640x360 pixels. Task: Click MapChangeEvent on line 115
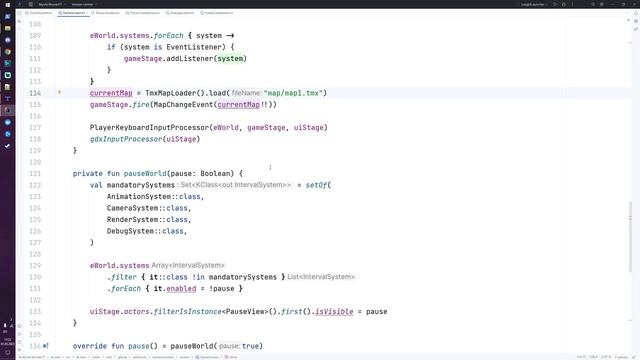(183, 104)
